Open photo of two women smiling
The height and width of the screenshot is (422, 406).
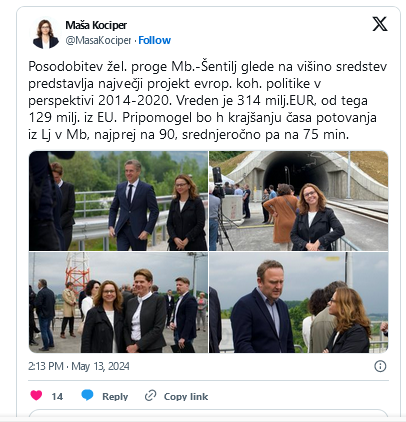pos(118,302)
